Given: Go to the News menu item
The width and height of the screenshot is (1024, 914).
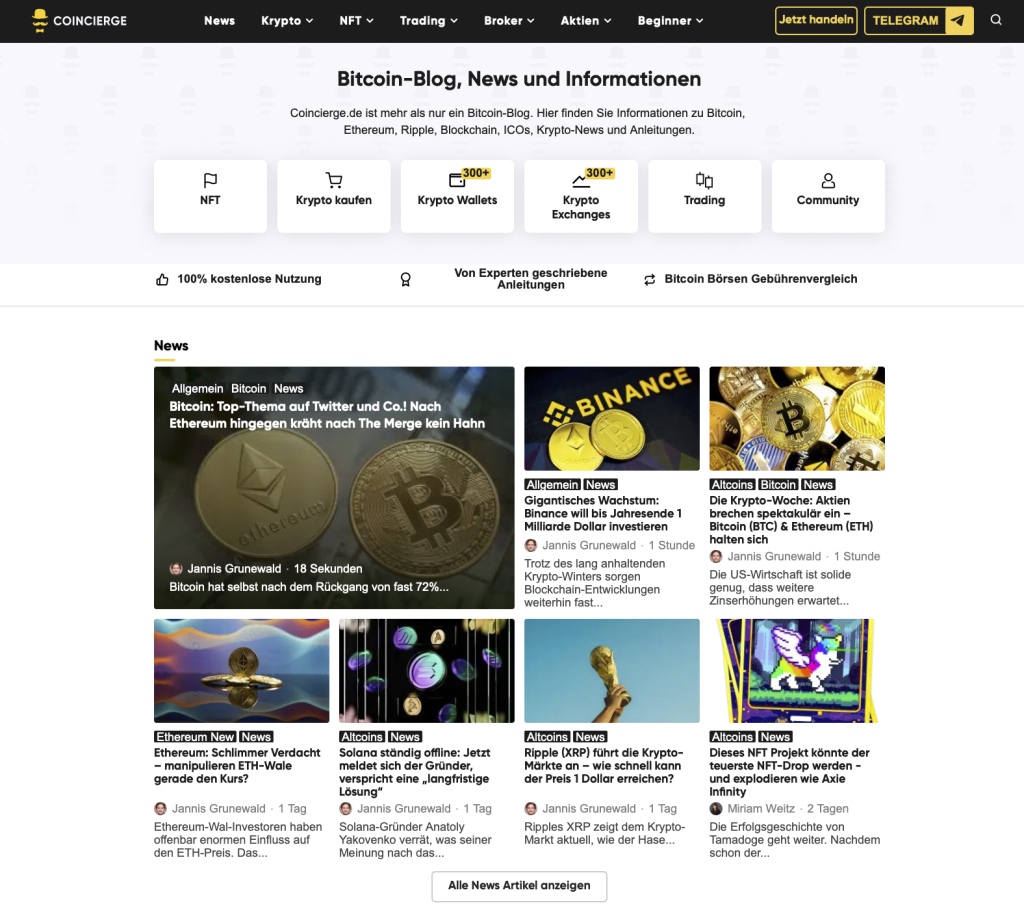Looking at the screenshot, I should pyautogui.click(x=219, y=21).
